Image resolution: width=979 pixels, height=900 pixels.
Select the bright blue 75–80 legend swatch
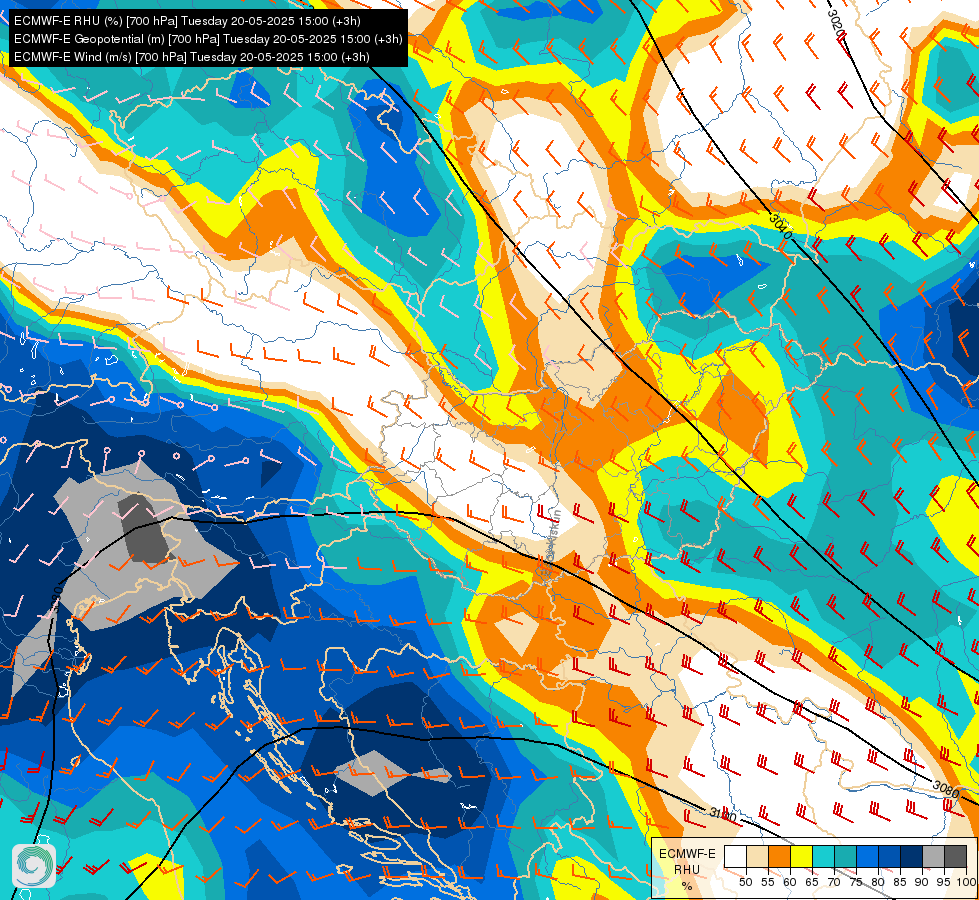tap(867, 856)
